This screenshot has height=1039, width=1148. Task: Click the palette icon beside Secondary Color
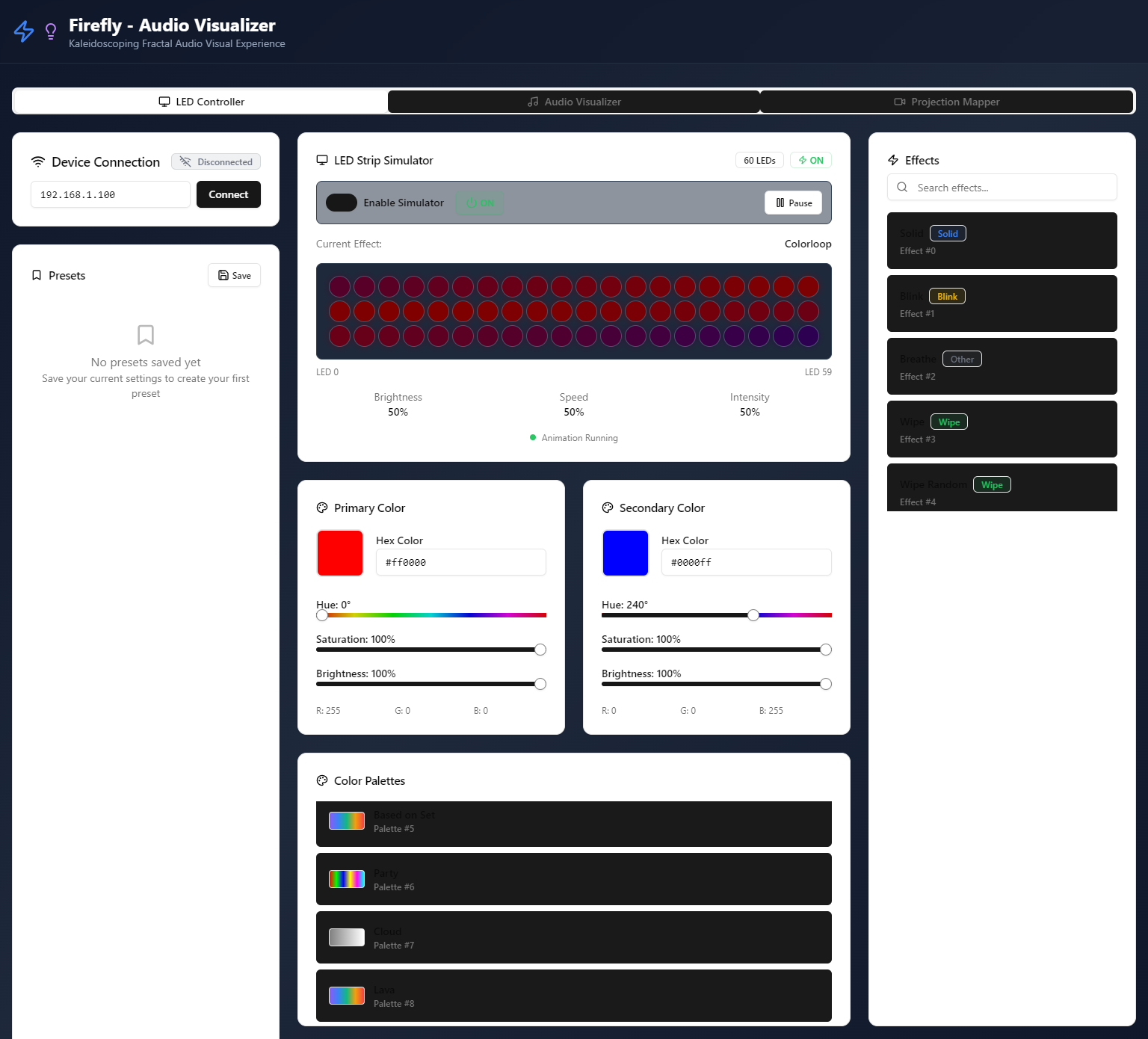coord(608,508)
